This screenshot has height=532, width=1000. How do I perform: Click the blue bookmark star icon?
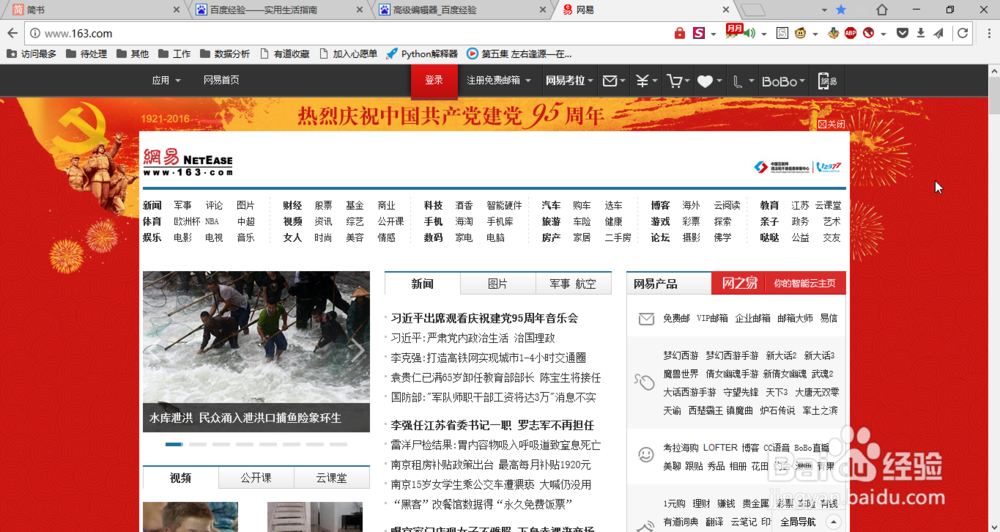pos(841,10)
